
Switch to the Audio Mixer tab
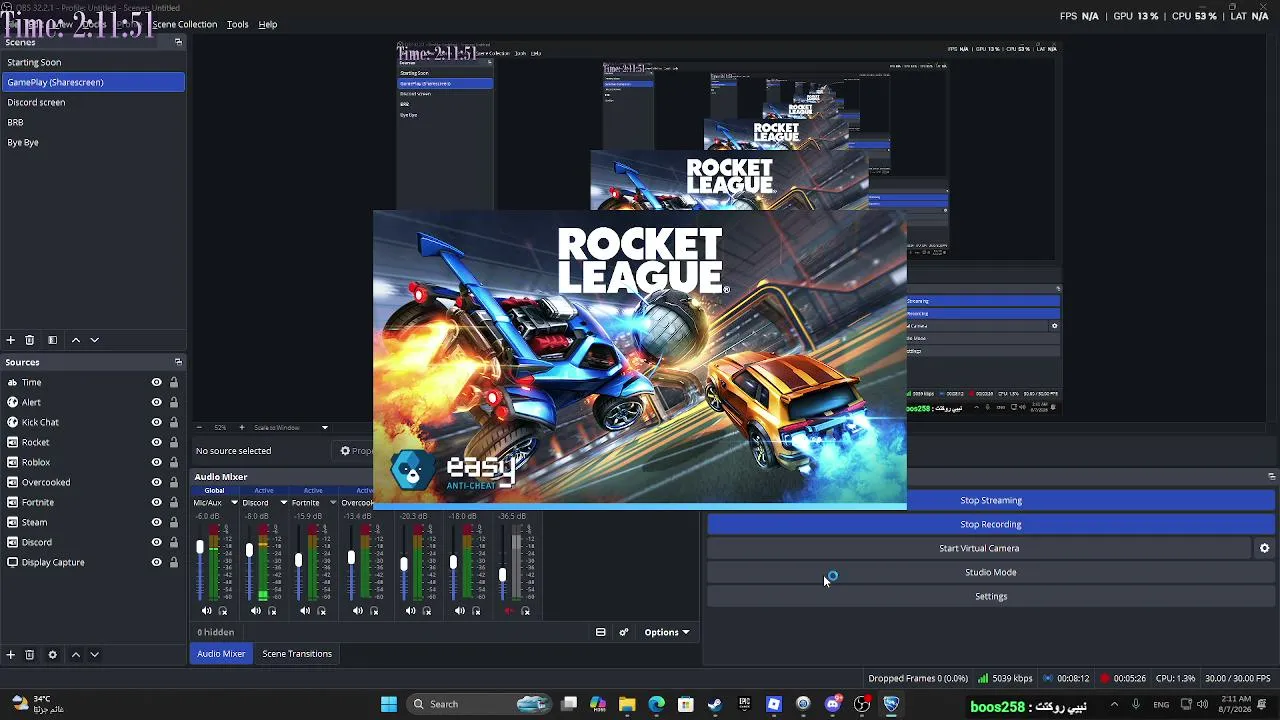pyautogui.click(x=221, y=654)
